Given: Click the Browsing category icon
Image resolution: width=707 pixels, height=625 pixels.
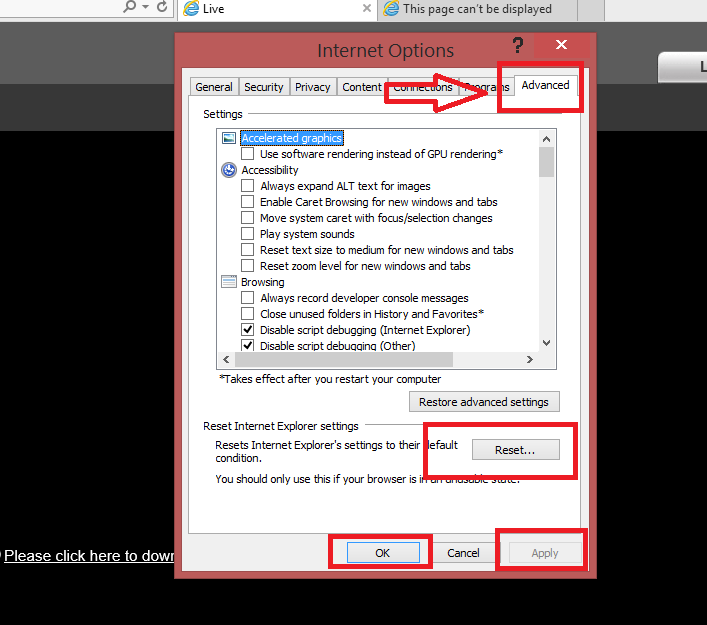Looking at the screenshot, I should 229,282.
